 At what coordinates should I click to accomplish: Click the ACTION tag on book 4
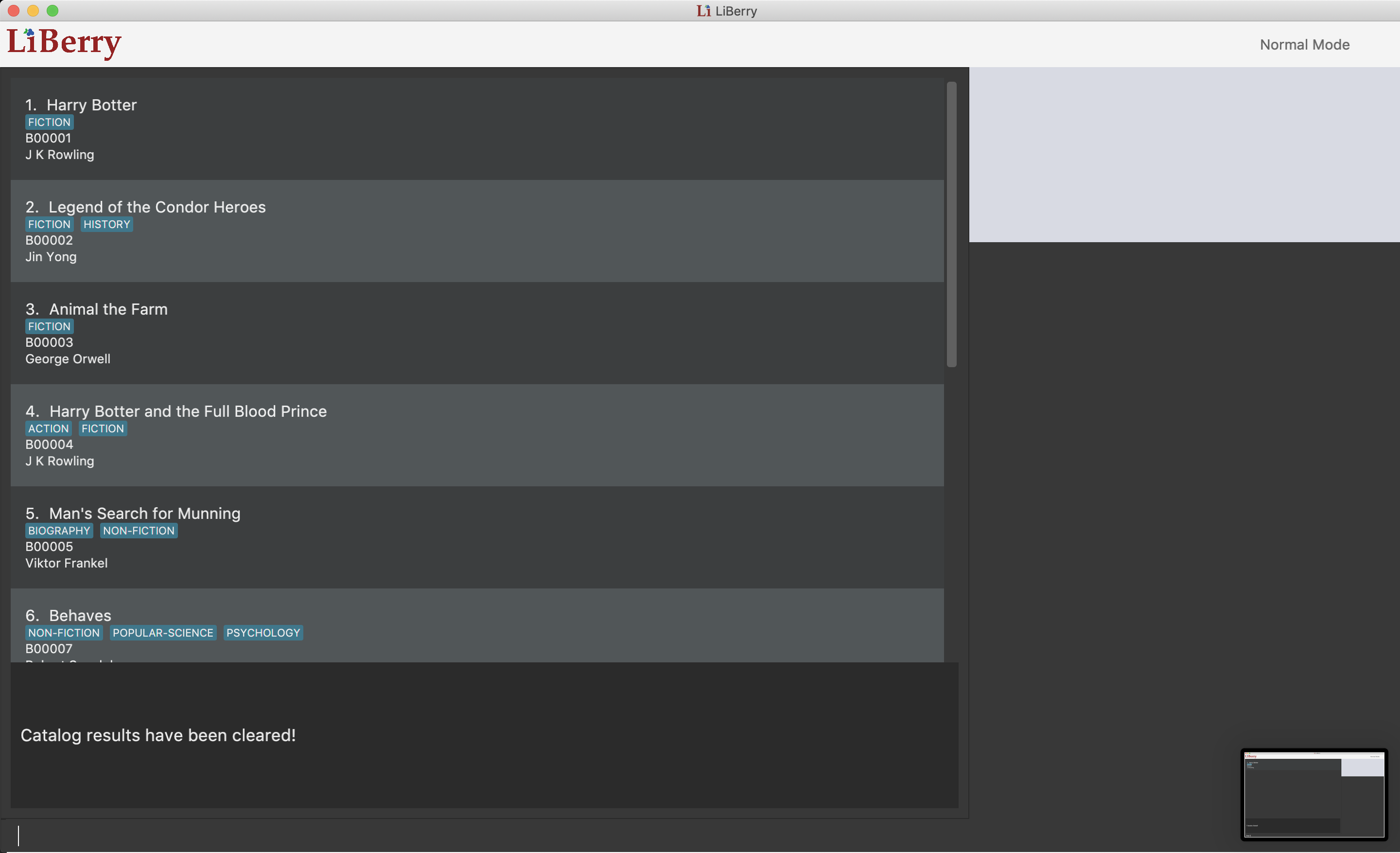click(48, 428)
